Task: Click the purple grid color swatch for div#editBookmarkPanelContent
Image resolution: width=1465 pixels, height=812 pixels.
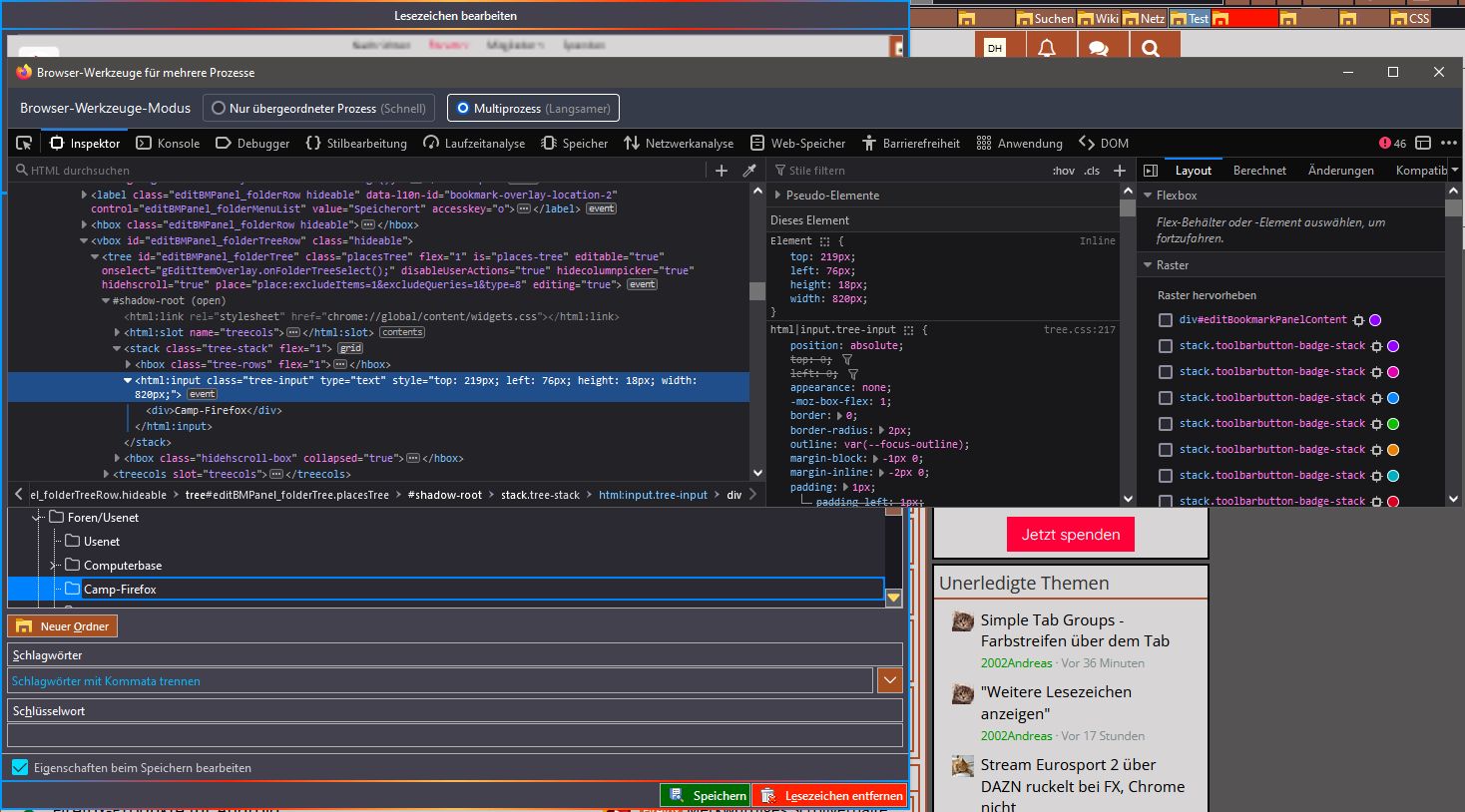Action: [x=1375, y=320]
